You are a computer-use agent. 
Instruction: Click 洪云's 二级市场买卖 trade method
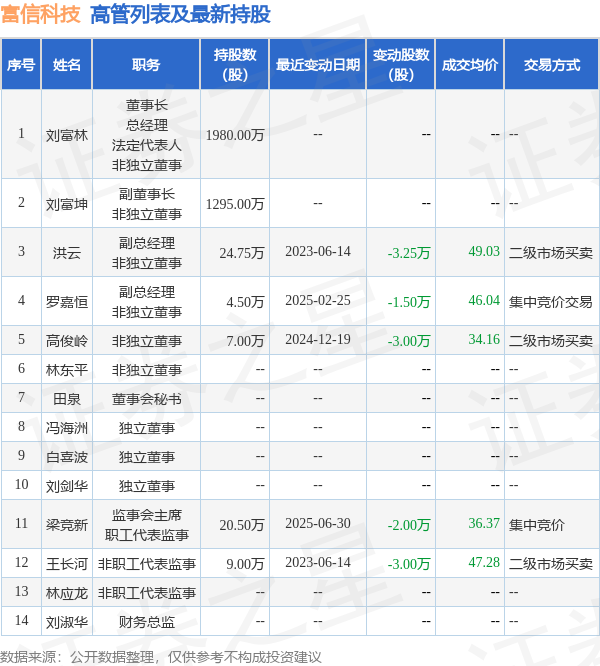(551, 253)
